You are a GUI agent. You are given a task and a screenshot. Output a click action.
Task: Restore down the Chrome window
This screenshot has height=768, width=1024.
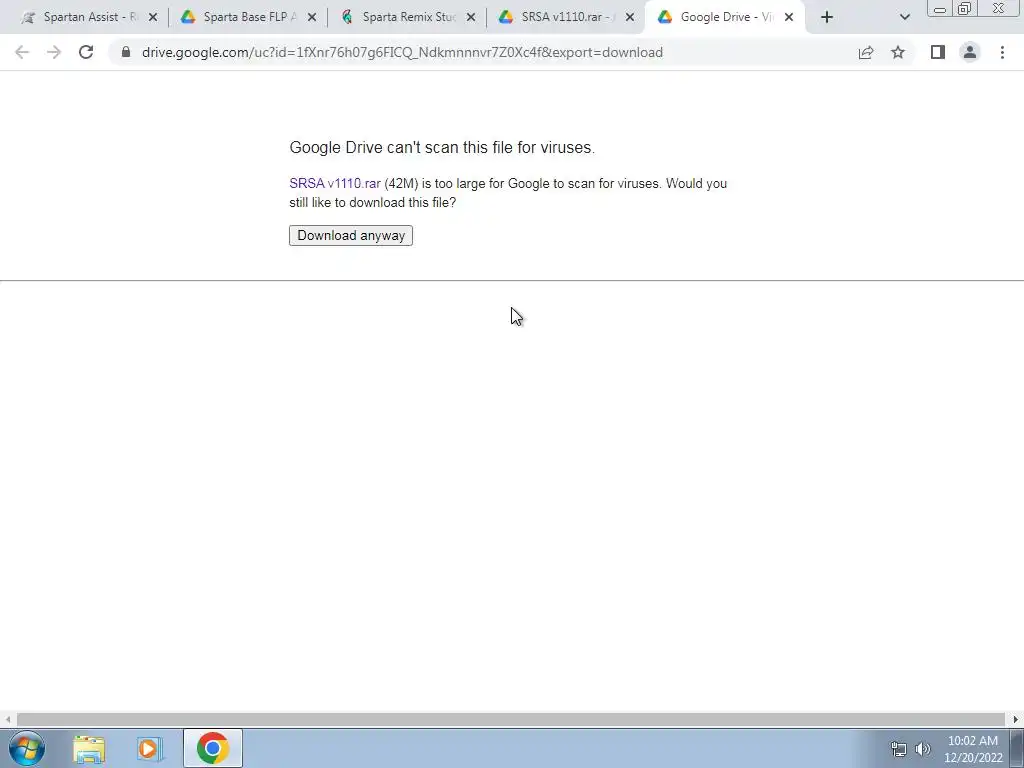(x=964, y=9)
